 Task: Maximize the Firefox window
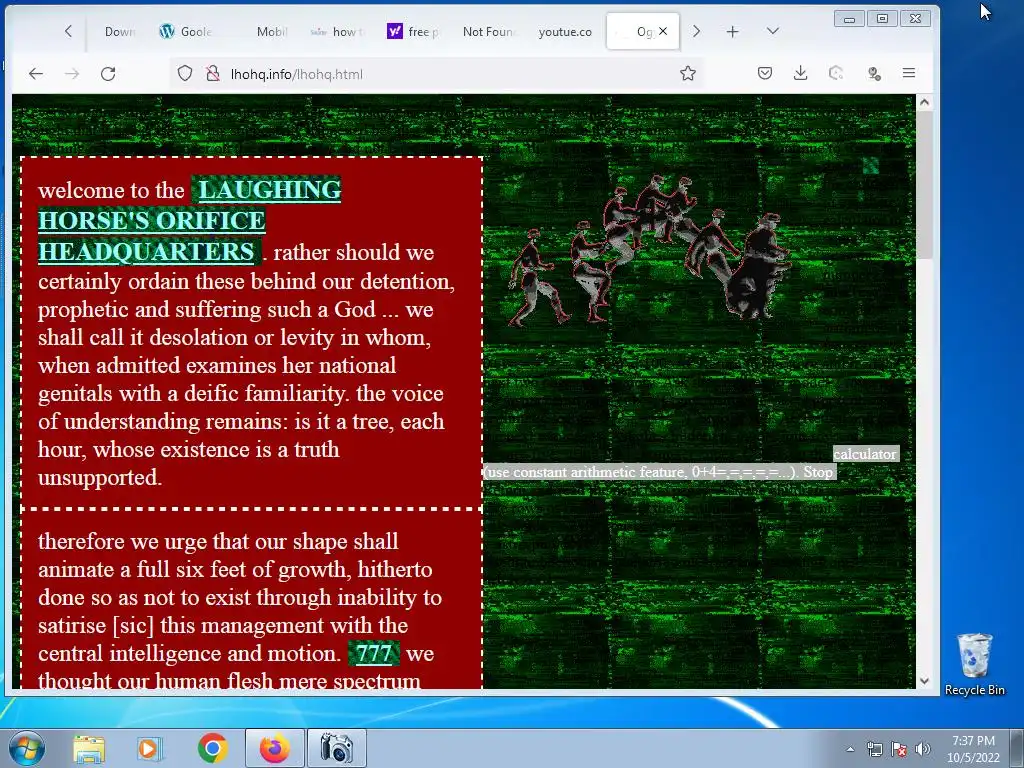882,19
